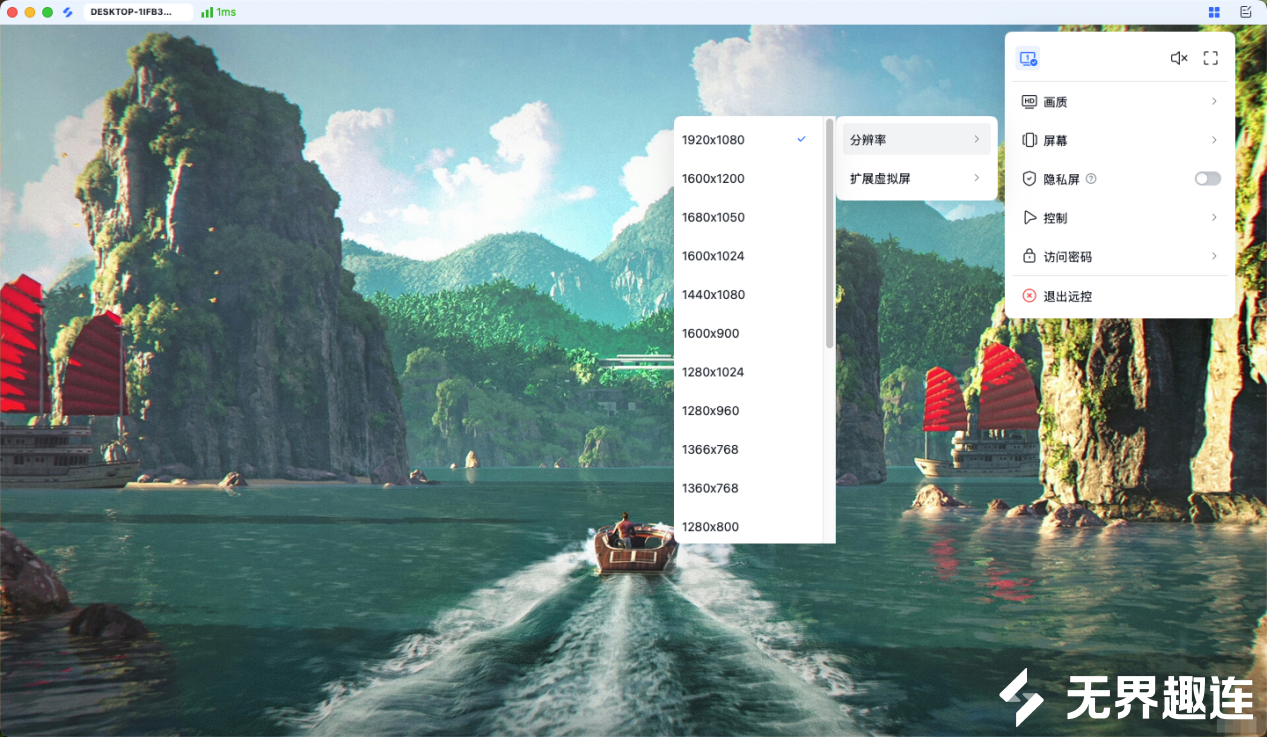The height and width of the screenshot is (737, 1267).
Task: Click the checkmark beside 1920x1080
Action: (x=801, y=139)
